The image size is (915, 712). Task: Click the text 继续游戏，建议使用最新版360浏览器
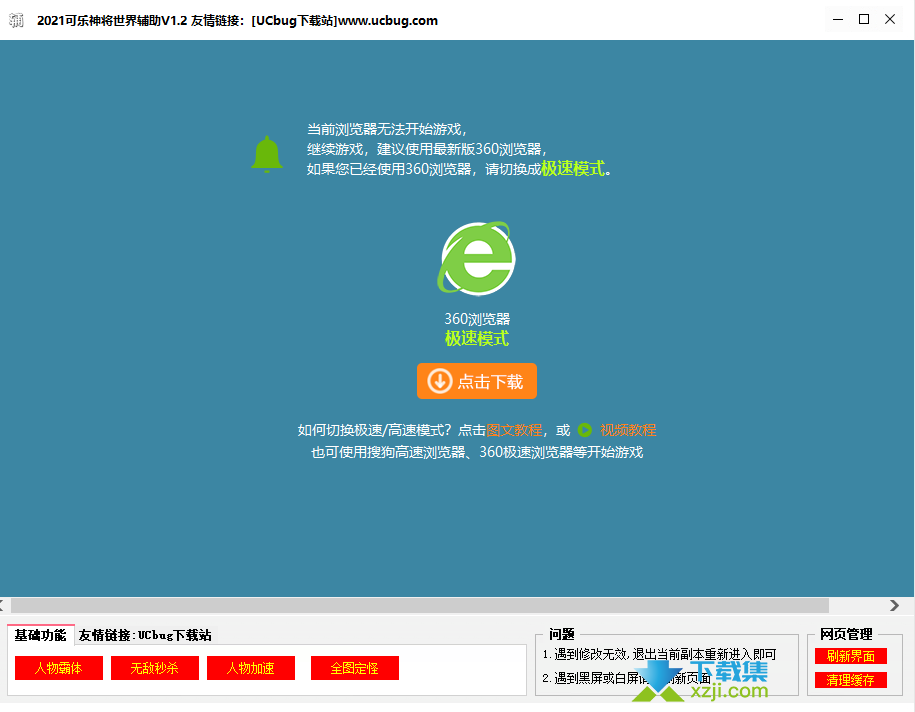427,149
